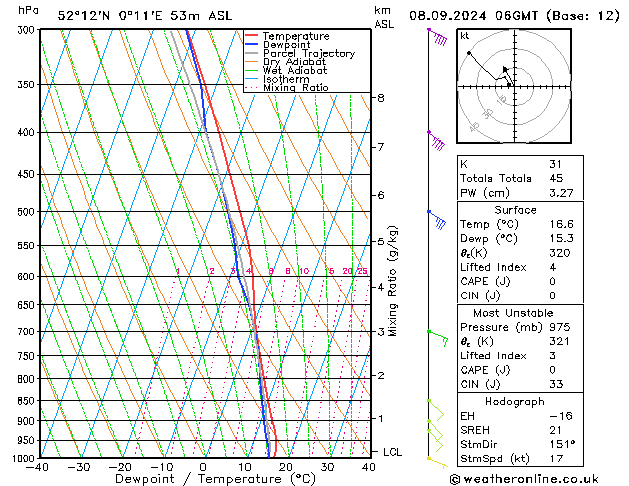This screenshot has width=629, height=486.
Task: Click the date header '08.09.2024 06GMT (Base: 12)'
Action: pyautogui.click(x=514, y=16)
